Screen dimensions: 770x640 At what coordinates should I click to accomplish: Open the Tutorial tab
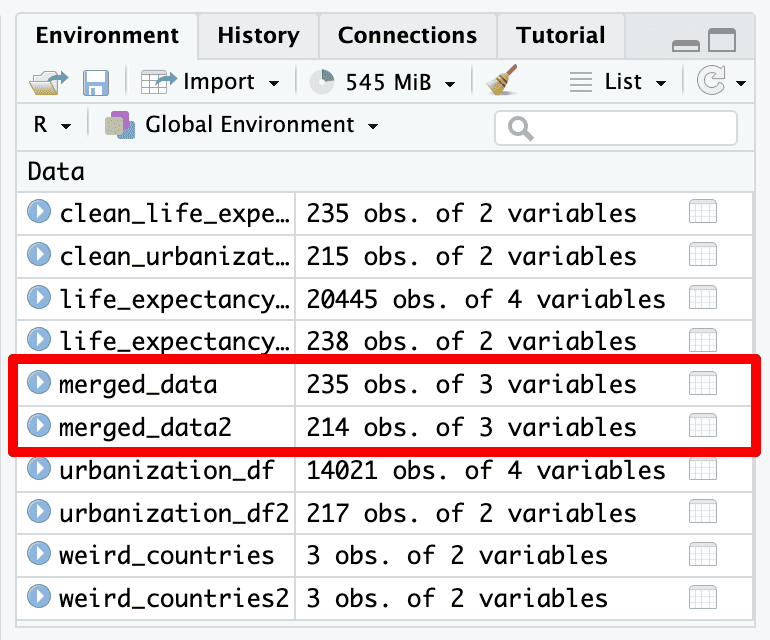coord(560,36)
